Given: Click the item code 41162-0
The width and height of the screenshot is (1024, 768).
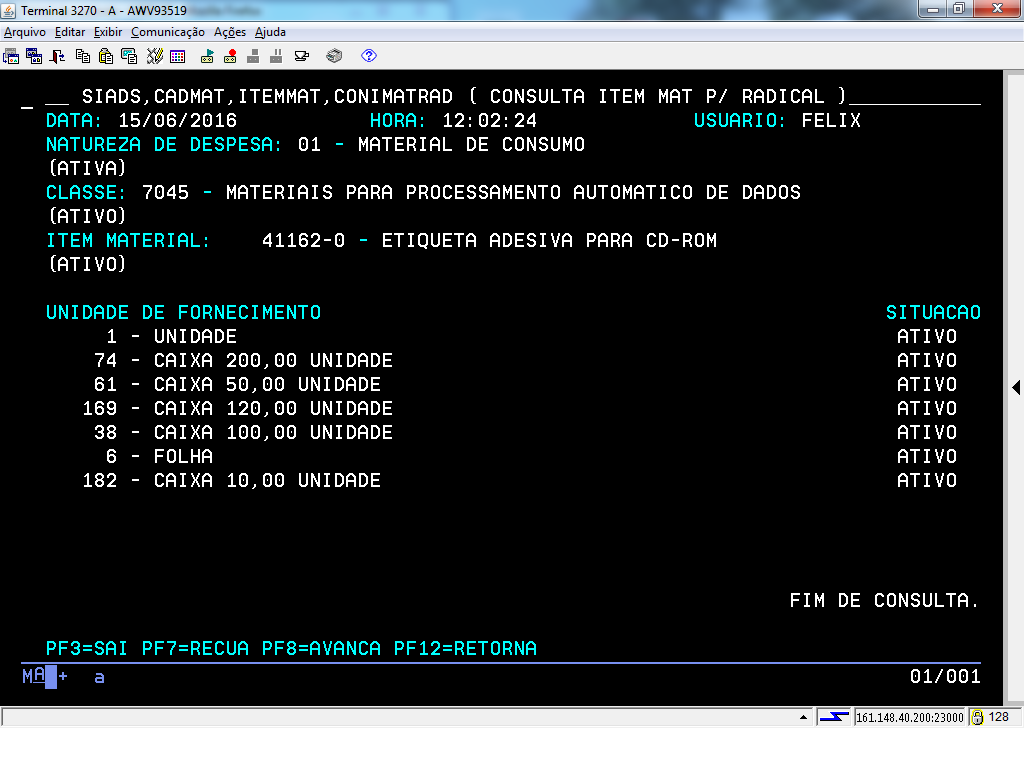Looking at the screenshot, I should [x=303, y=240].
